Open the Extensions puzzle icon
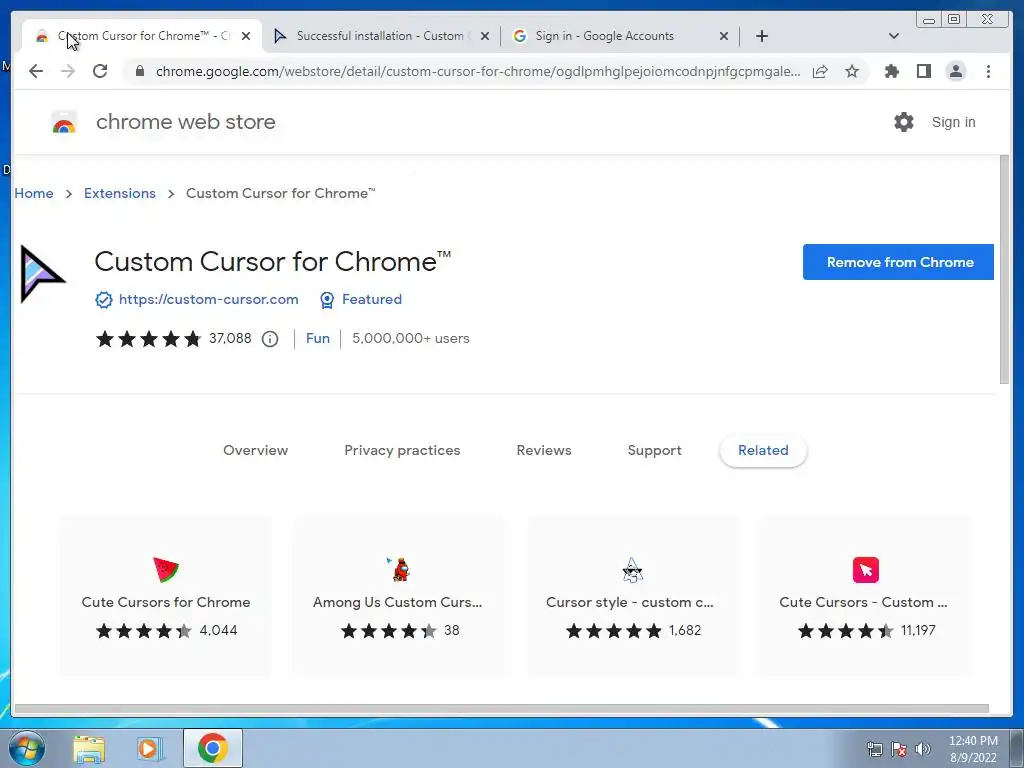This screenshot has height=768, width=1024. click(x=891, y=71)
